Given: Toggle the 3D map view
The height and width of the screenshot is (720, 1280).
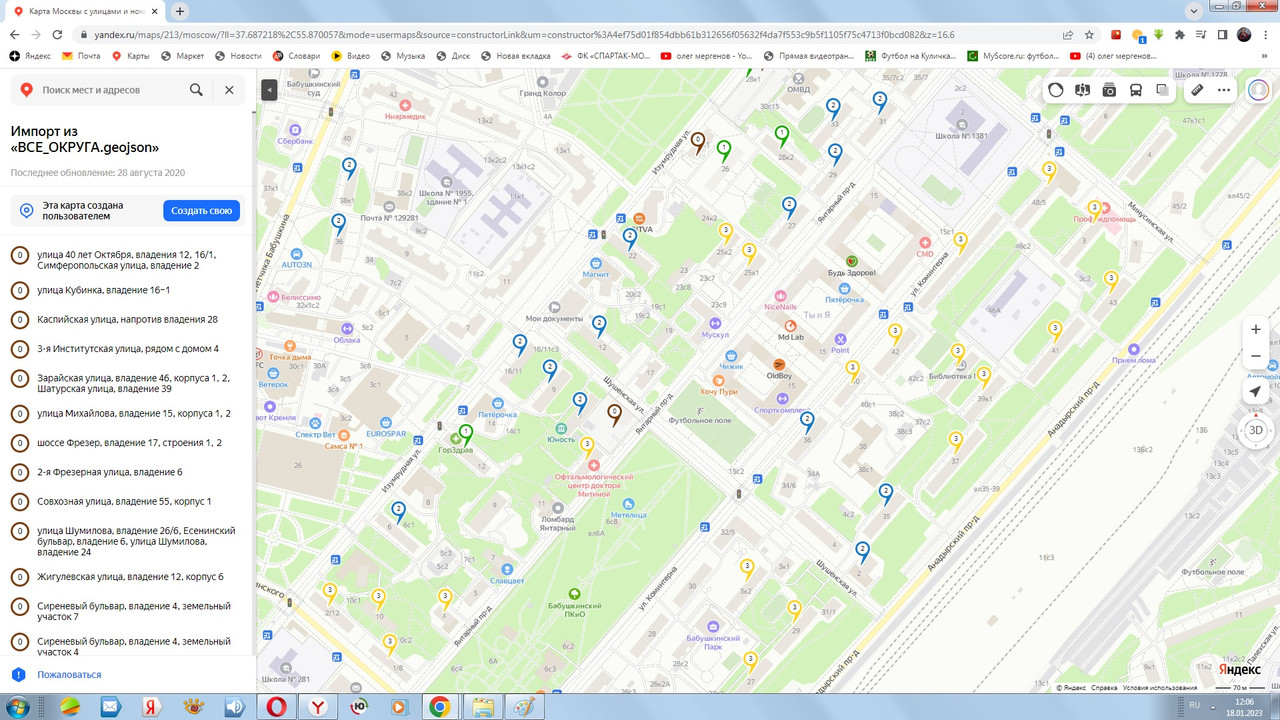Looking at the screenshot, I should pyautogui.click(x=1256, y=430).
